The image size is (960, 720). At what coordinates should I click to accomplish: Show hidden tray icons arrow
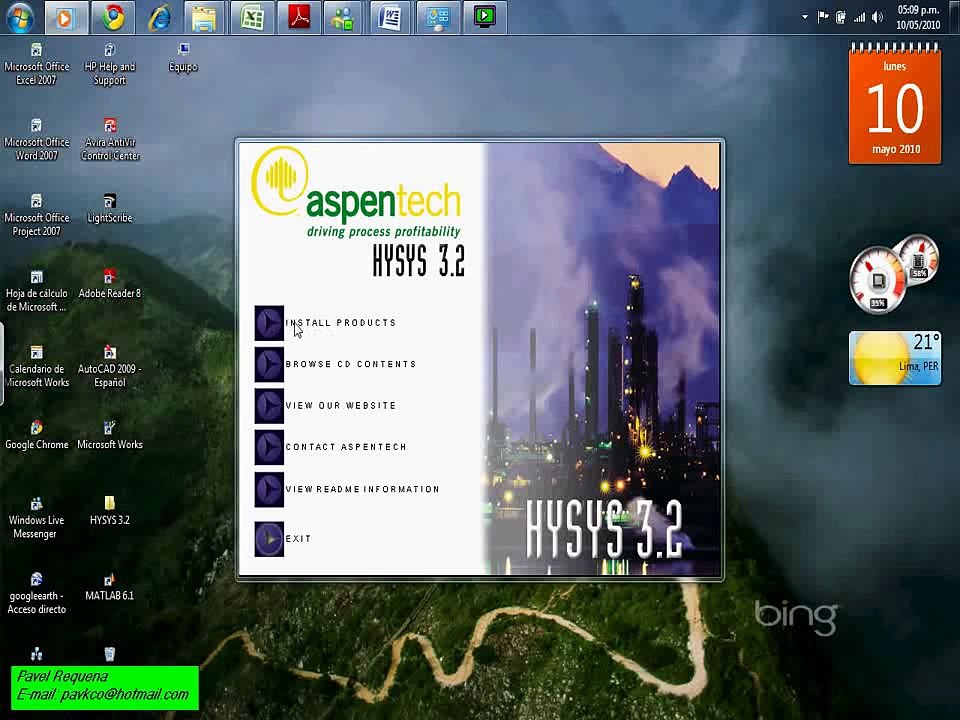(804, 17)
